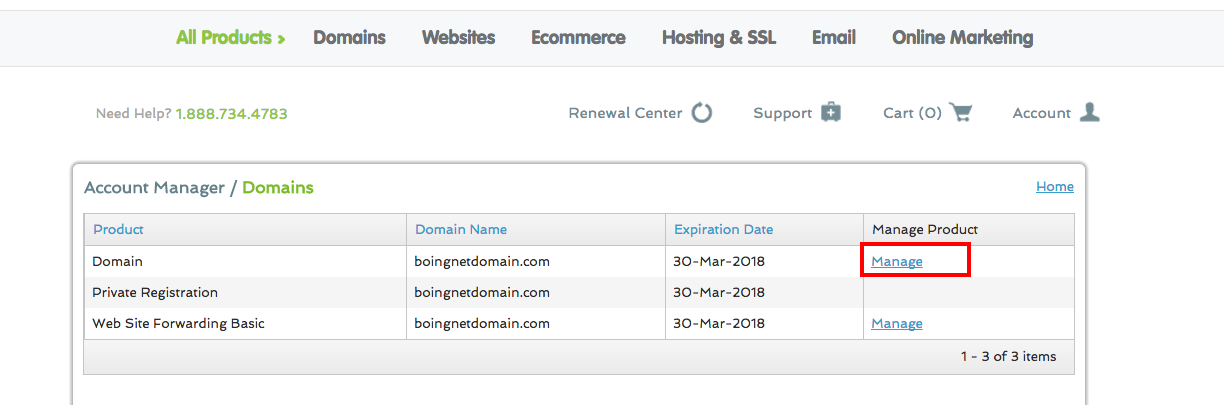
Task: Click the Support first-aid kit icon
Action: click(x=830, y=113)
